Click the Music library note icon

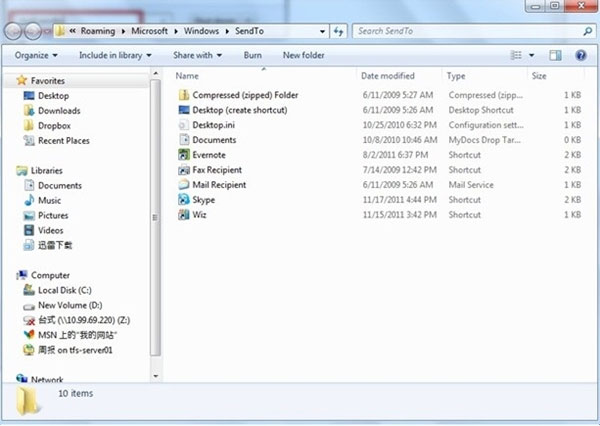(29, 200)
